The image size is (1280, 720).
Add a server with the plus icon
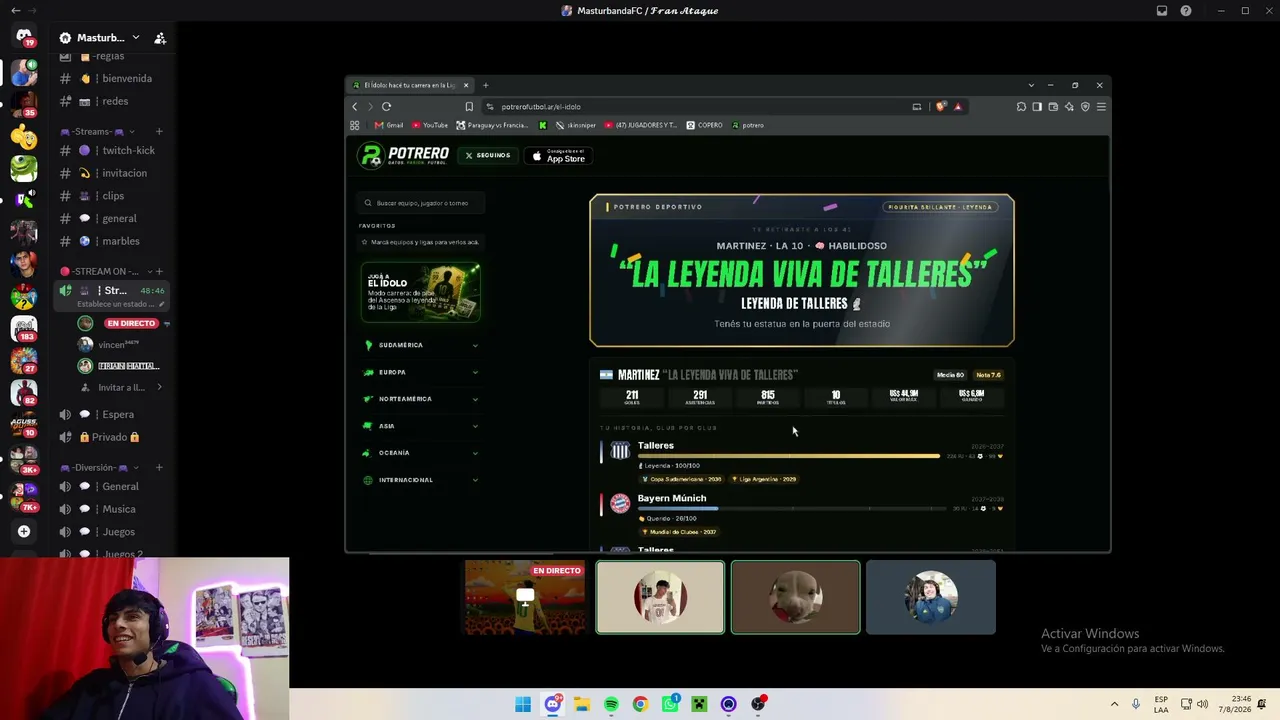(24, 531)
